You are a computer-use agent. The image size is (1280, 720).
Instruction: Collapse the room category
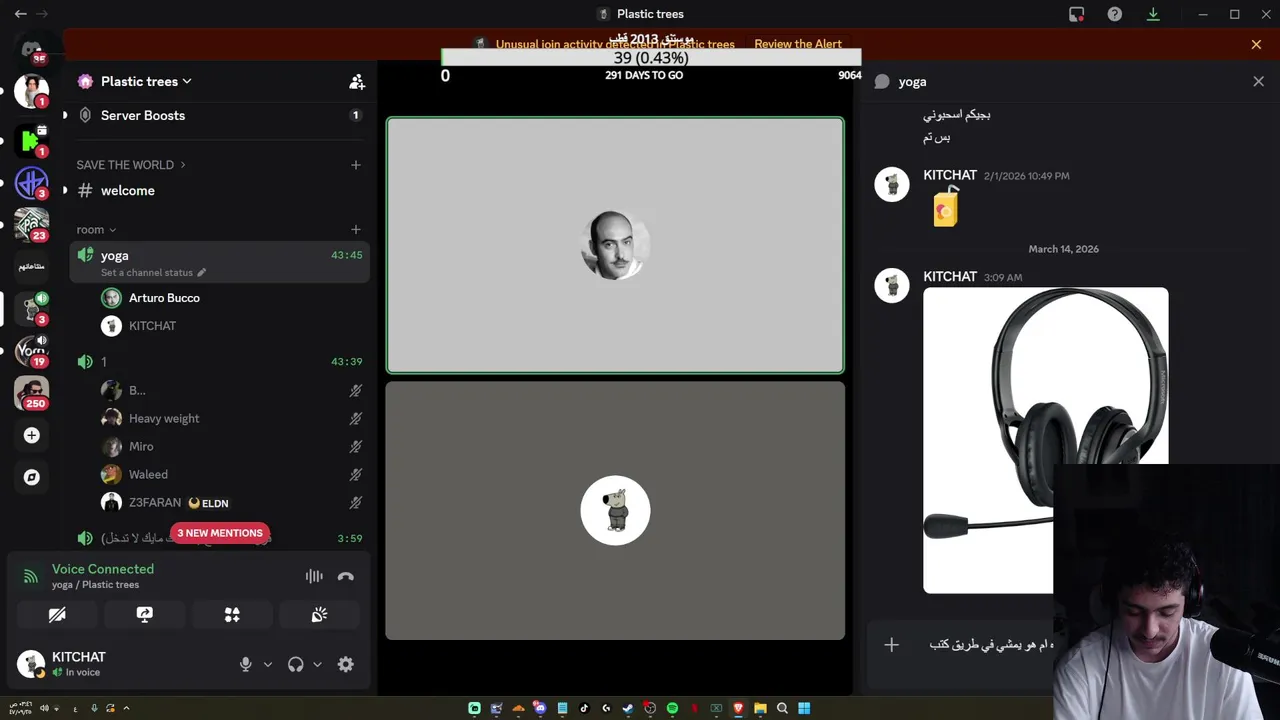pos(96,229)
